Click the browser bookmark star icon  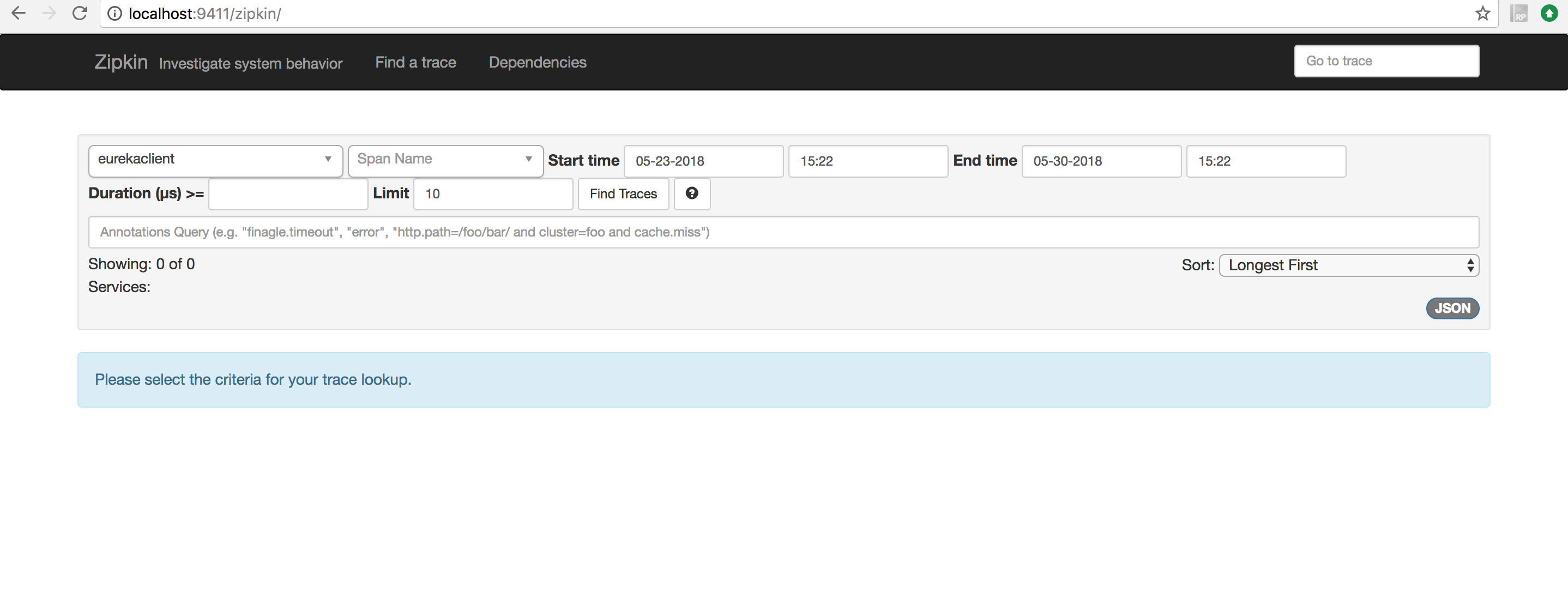1483,13
